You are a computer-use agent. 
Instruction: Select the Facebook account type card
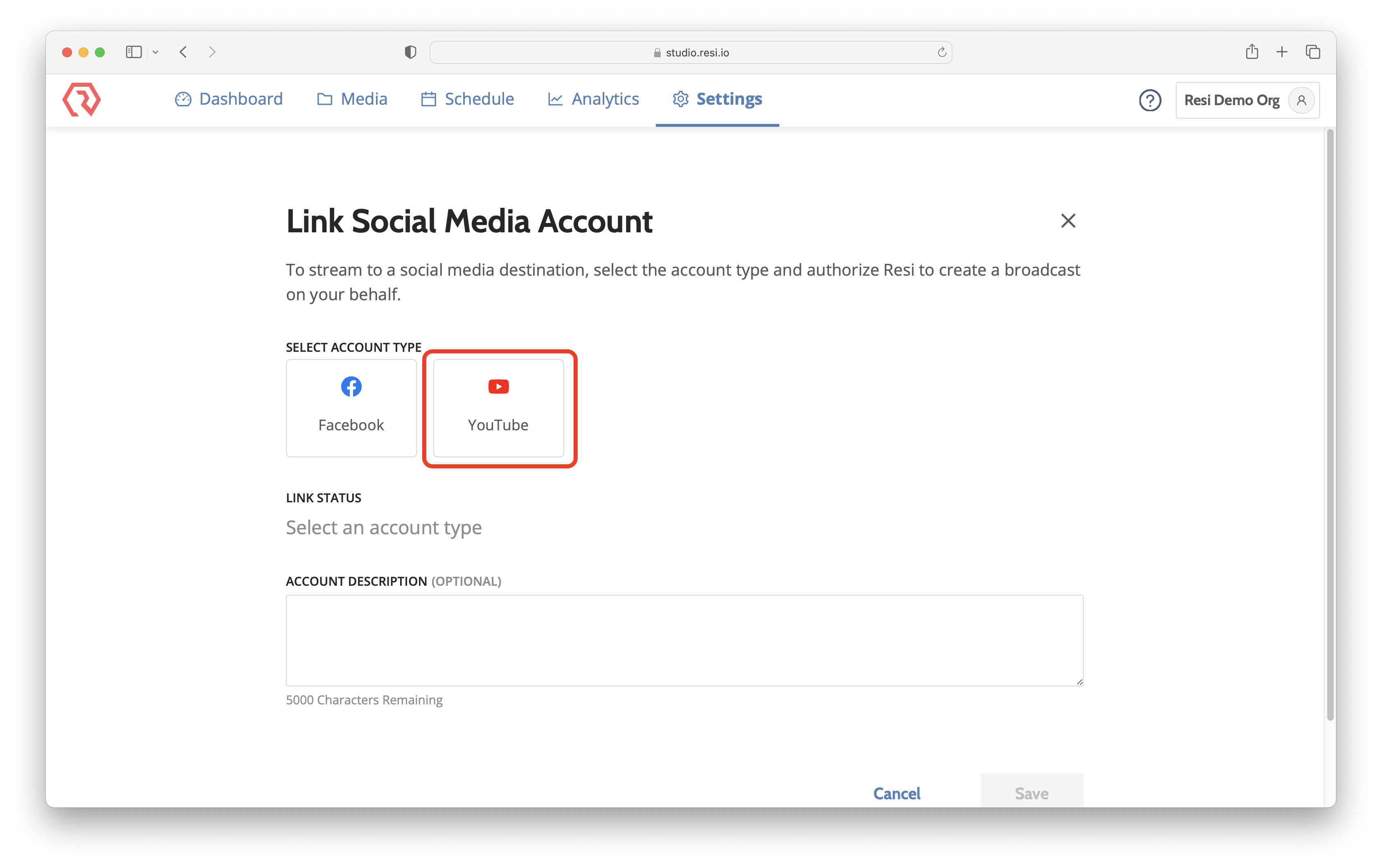(351, 409)
